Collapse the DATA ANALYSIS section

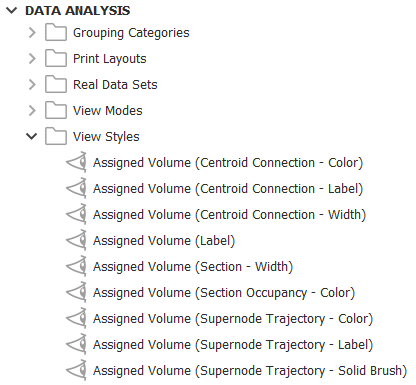[x=11, y=11]
